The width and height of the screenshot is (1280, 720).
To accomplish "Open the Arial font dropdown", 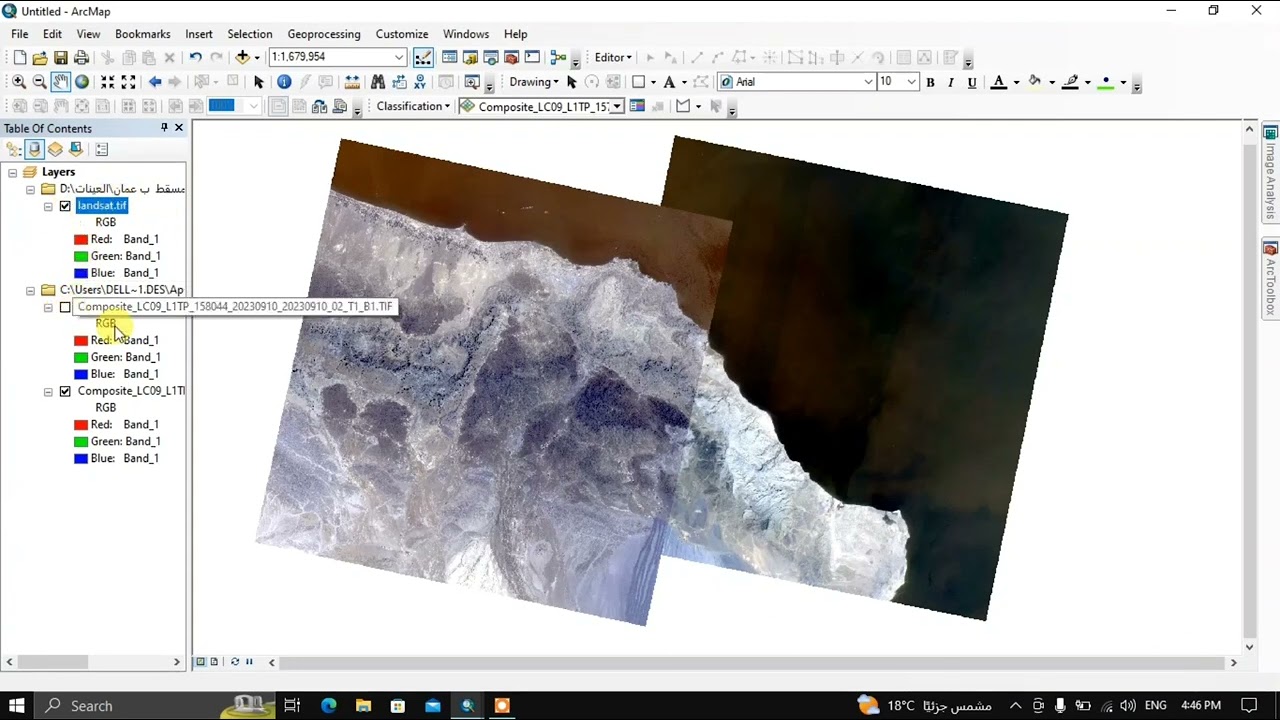I will [868, 82].
